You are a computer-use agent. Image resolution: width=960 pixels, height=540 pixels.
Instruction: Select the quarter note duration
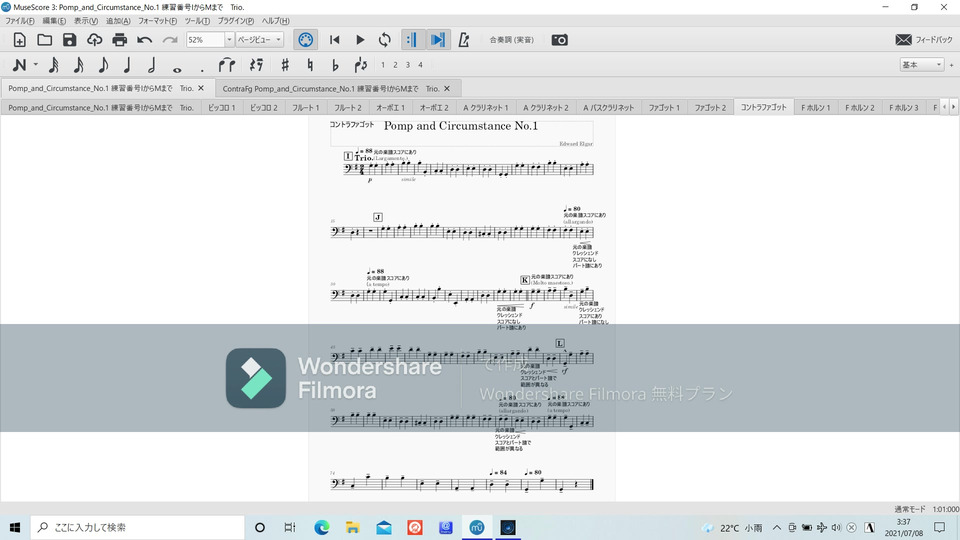pyautogui.click(x=127, y=65)
